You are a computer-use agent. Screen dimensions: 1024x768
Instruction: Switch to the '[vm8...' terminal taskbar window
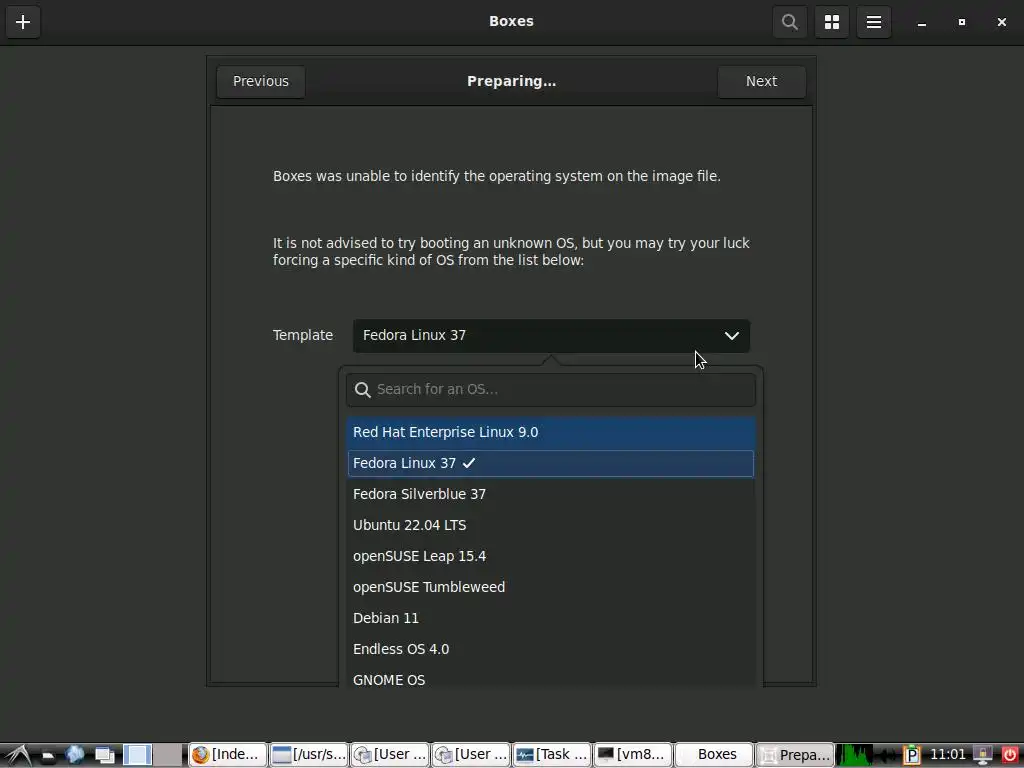[x=633, y=756]
